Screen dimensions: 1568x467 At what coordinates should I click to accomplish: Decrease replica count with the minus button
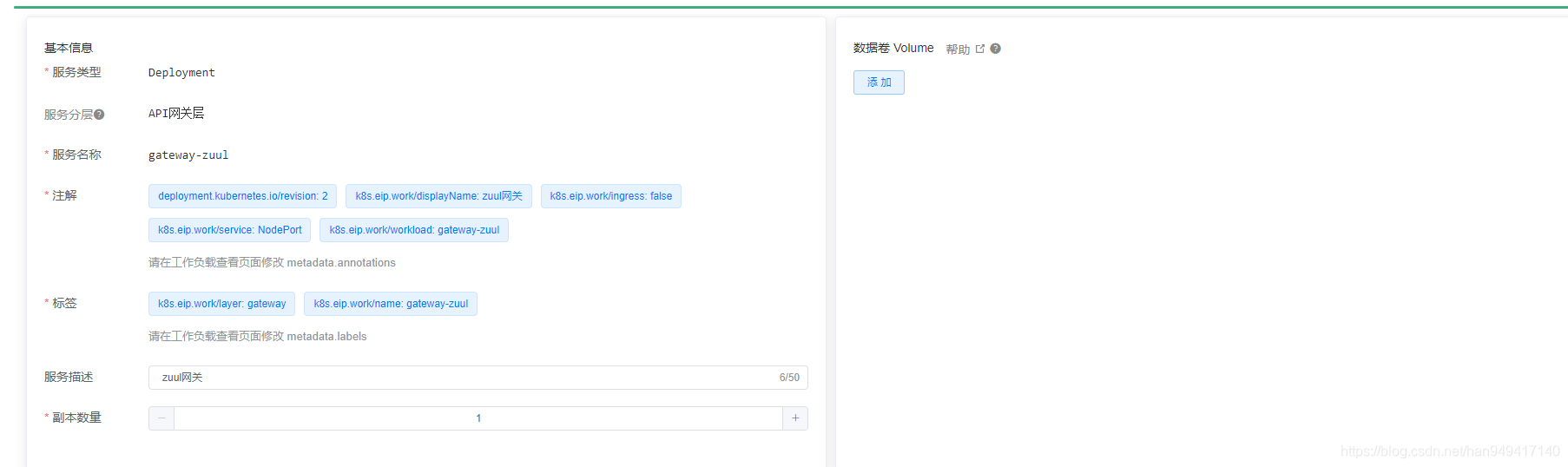(161, 418)
